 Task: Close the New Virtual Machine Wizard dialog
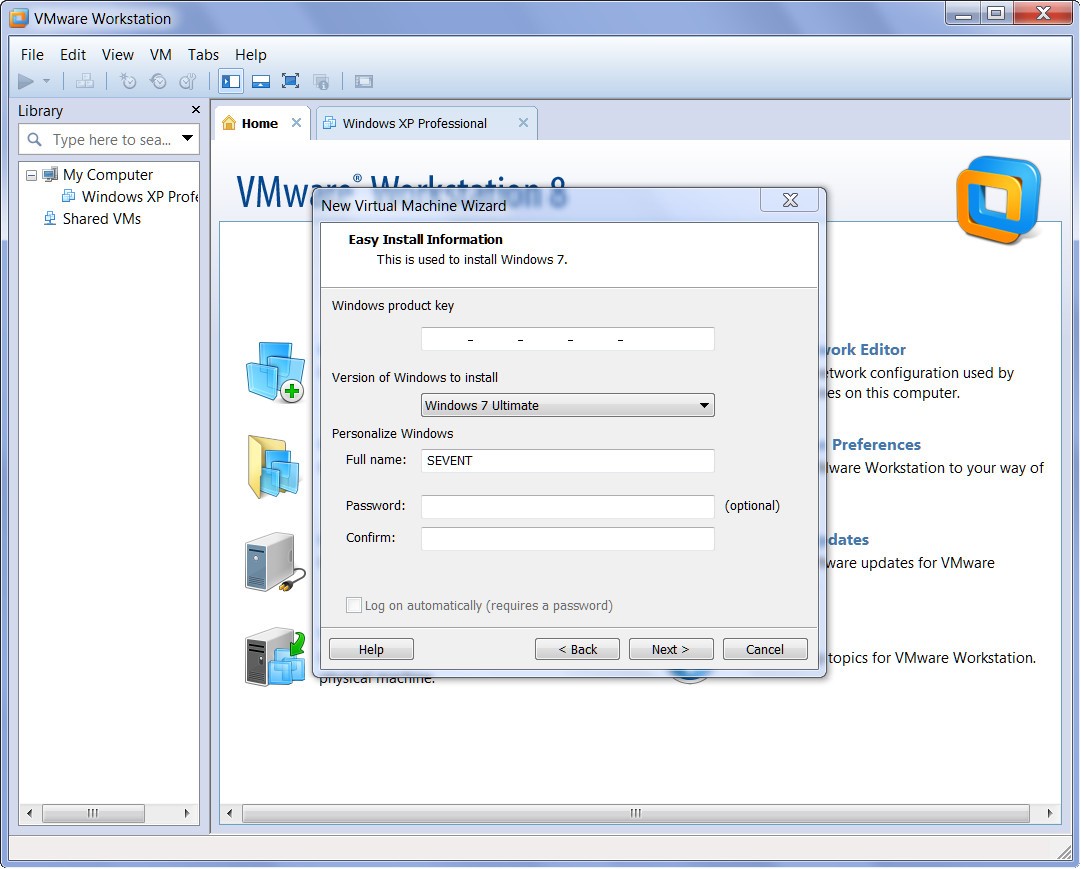790,200
